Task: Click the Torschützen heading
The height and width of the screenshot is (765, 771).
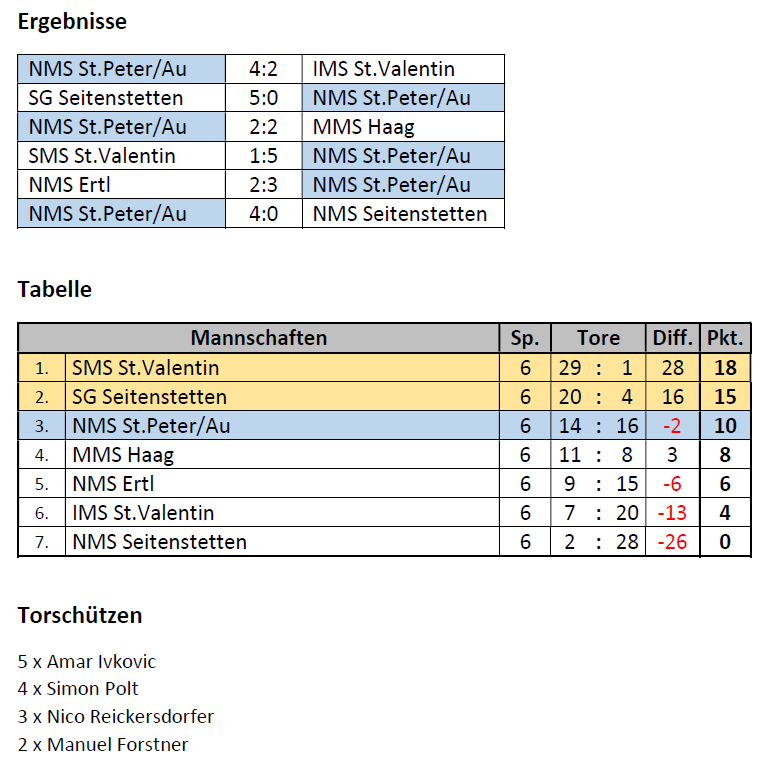Action: (x=80, y=616)
